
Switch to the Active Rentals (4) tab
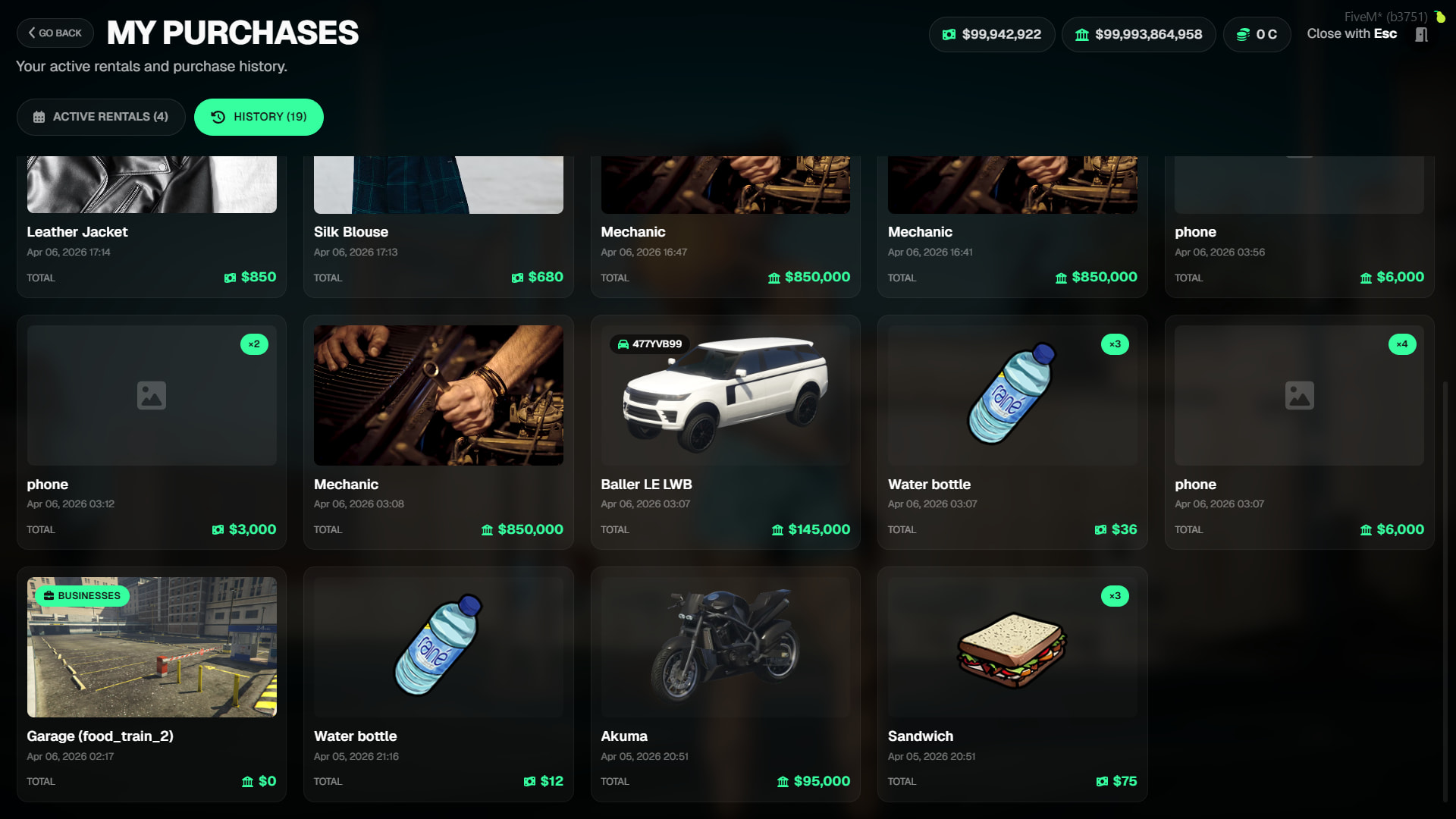point(101,117)
